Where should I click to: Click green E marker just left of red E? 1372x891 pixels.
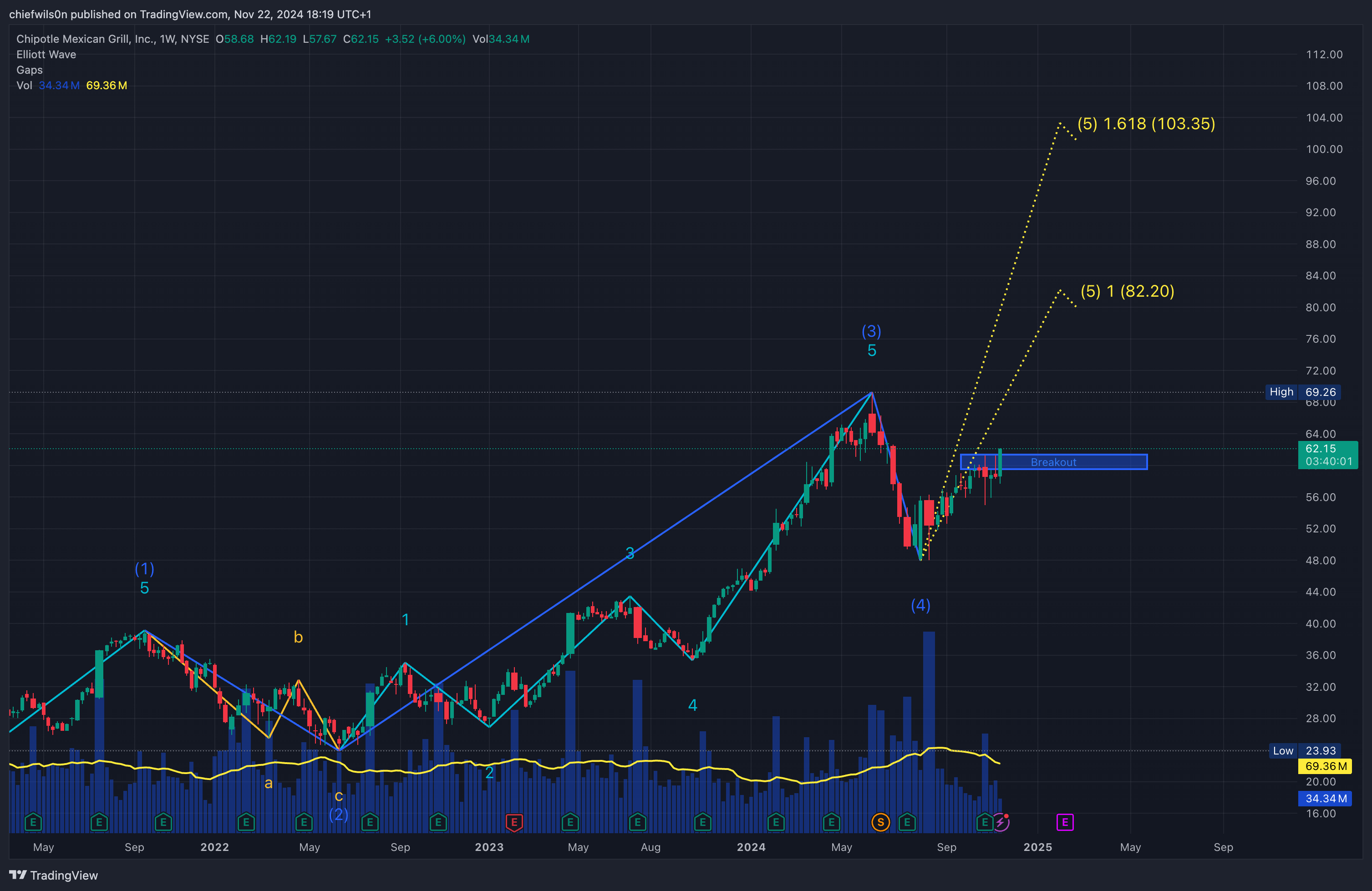click(438, 822)
